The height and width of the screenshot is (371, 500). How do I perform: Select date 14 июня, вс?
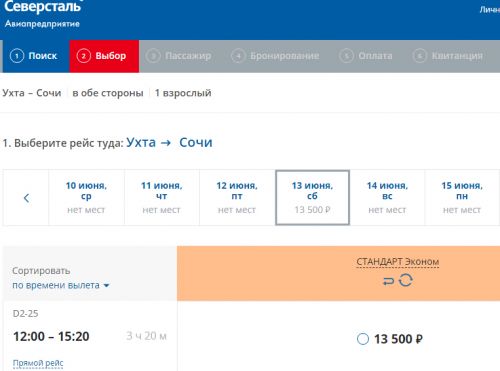387,198
